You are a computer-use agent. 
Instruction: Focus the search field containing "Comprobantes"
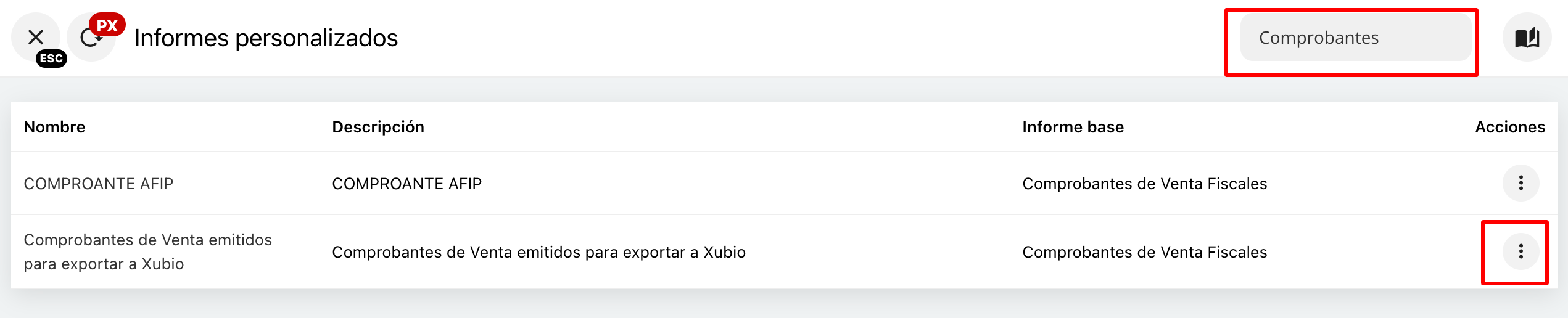1355,38
